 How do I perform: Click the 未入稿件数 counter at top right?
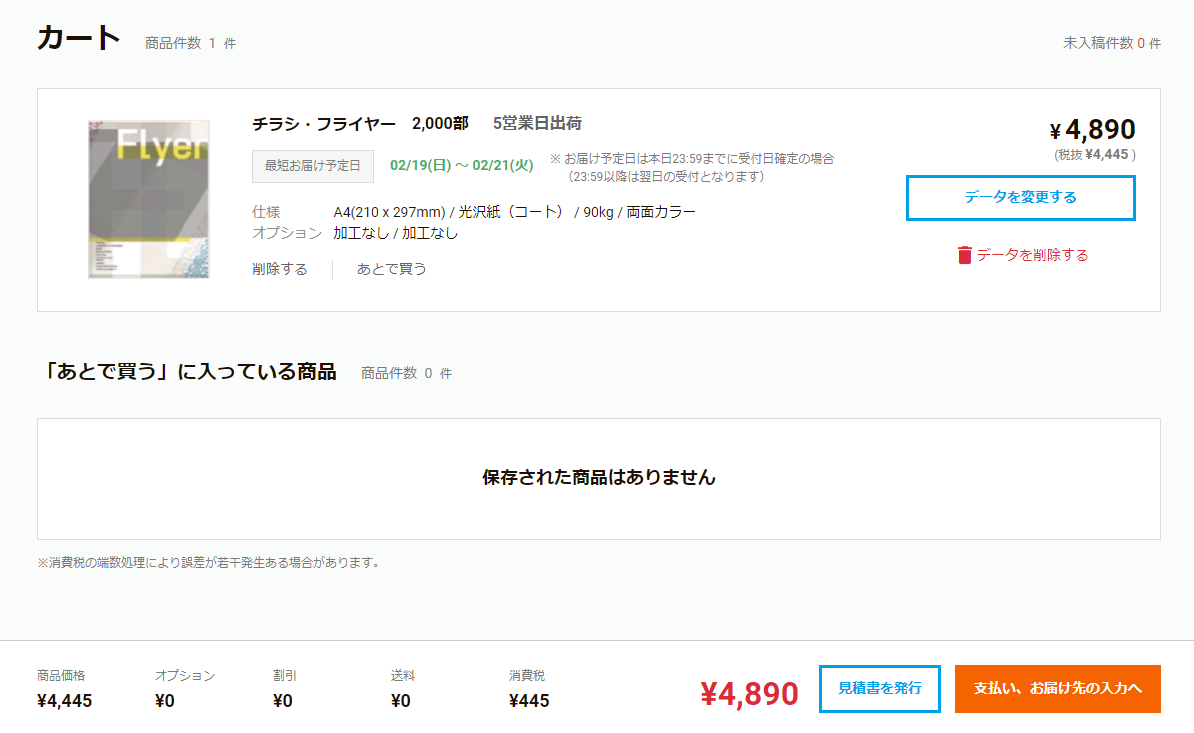[1111, 43]
